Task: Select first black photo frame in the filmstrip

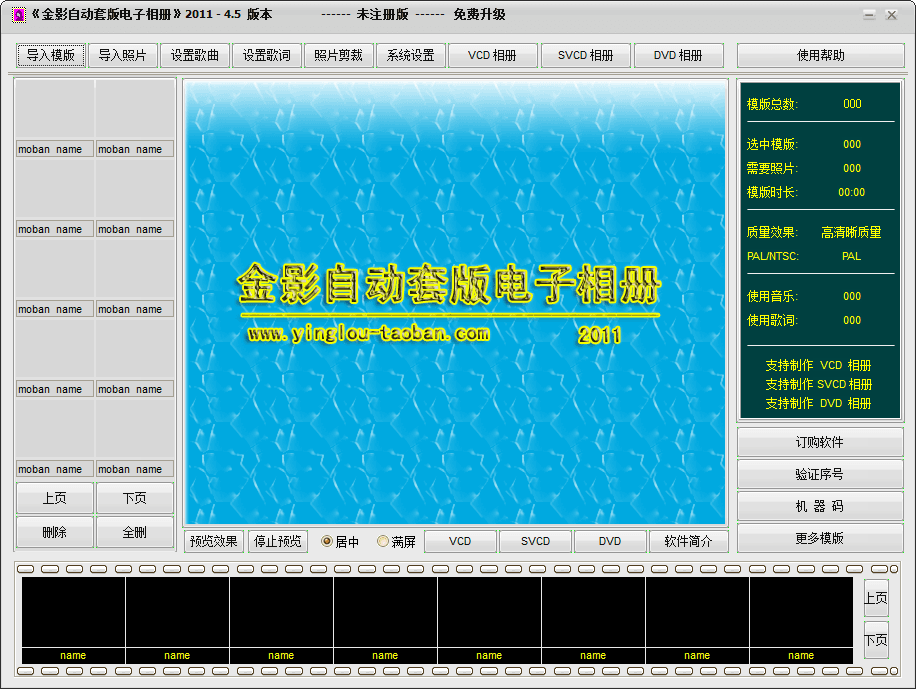Action: (74, 612)
